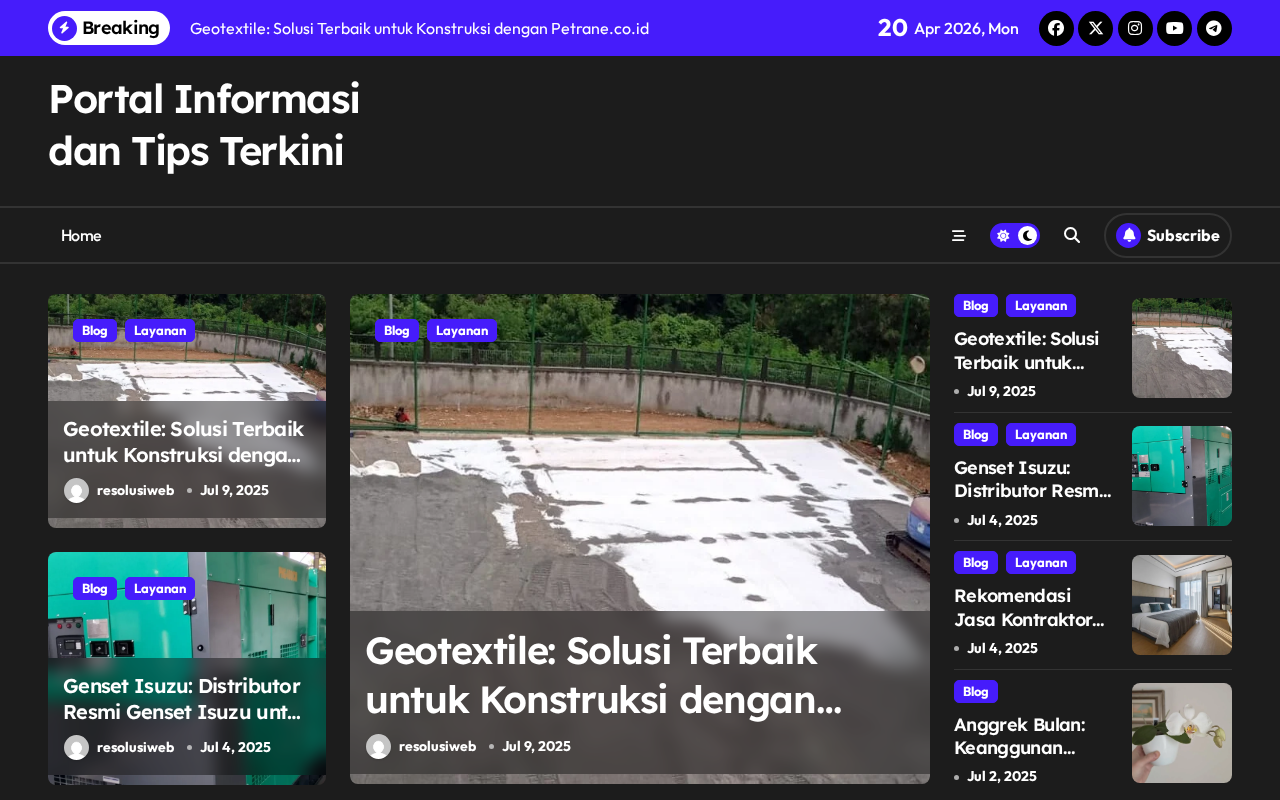Open the orchid thumbnail in sidebar list

click(x=1182, y=733)
